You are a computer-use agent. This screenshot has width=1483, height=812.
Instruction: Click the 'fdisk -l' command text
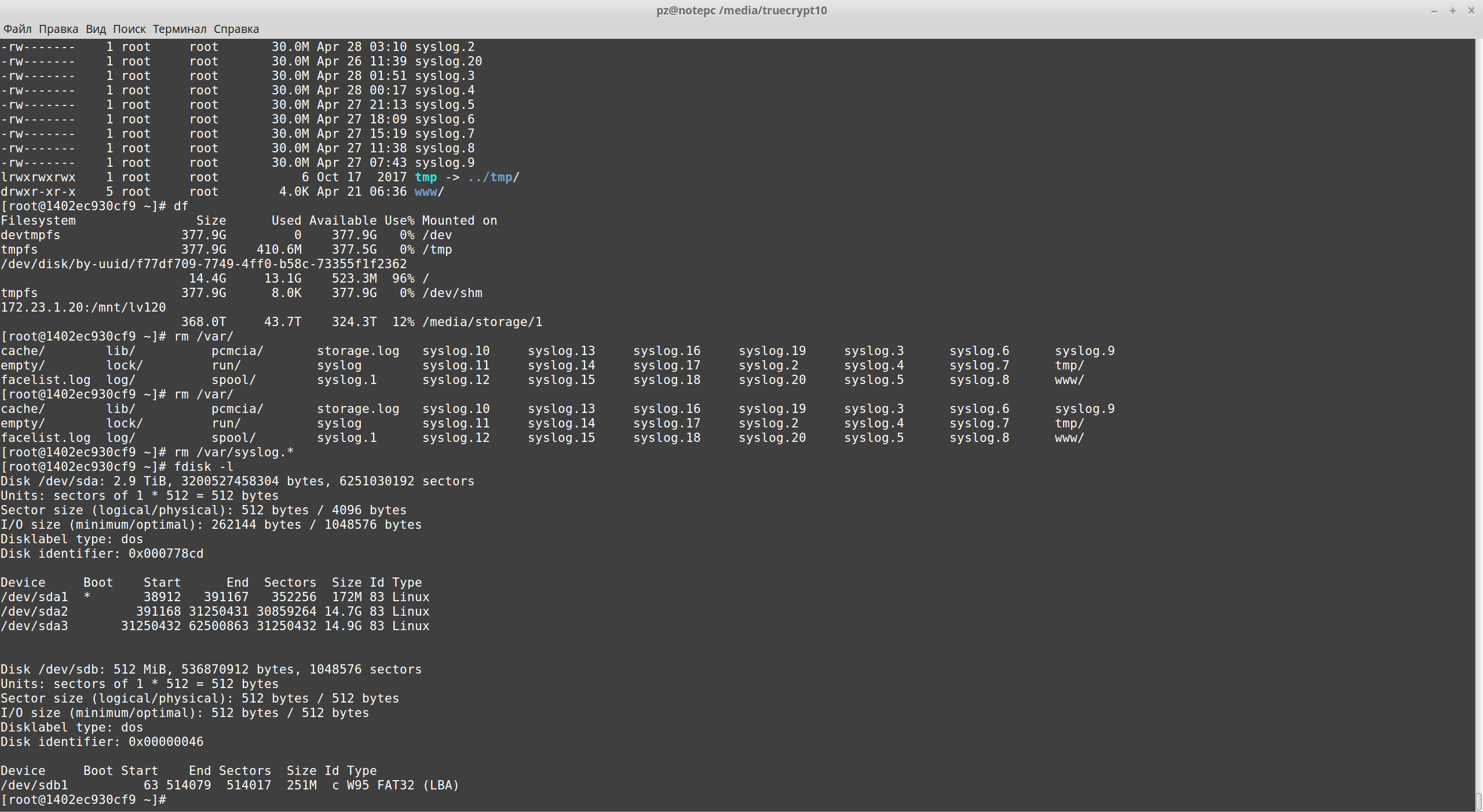tap(204, 467)
